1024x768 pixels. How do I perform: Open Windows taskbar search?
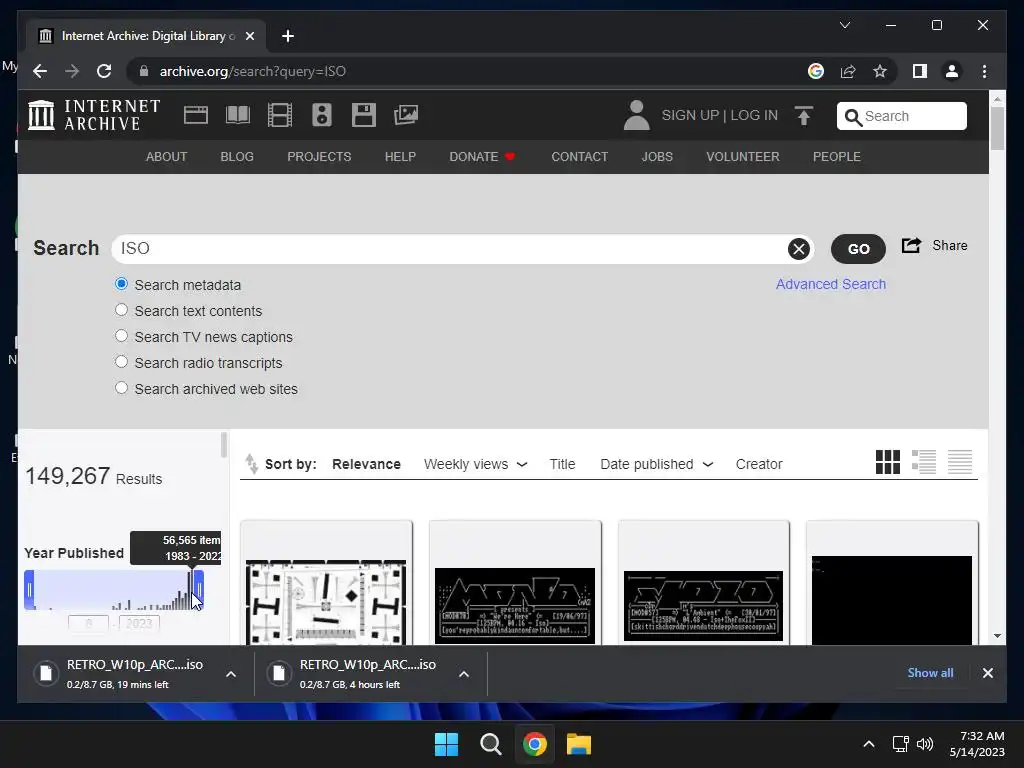point(490,744)
